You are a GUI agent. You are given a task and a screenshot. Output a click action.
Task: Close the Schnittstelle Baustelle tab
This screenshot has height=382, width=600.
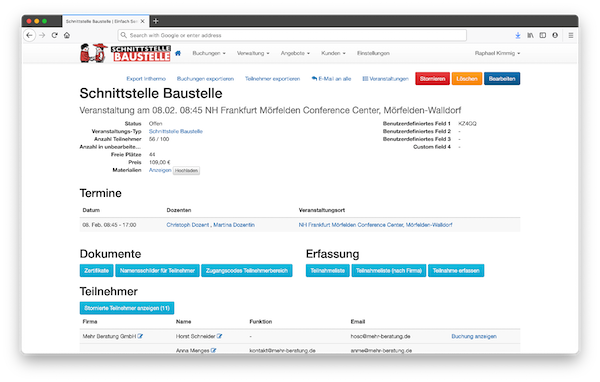tap(142, 21)
